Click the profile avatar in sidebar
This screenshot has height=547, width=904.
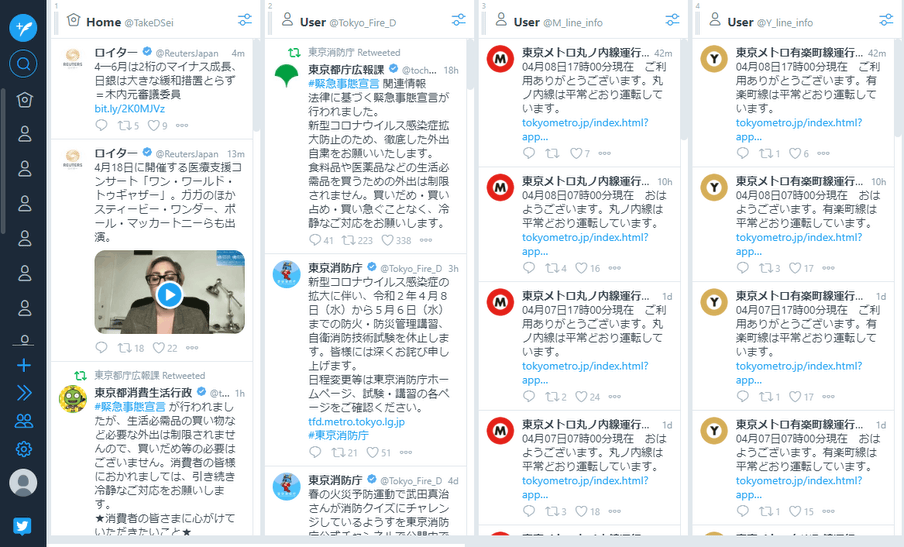click(23, 483)
